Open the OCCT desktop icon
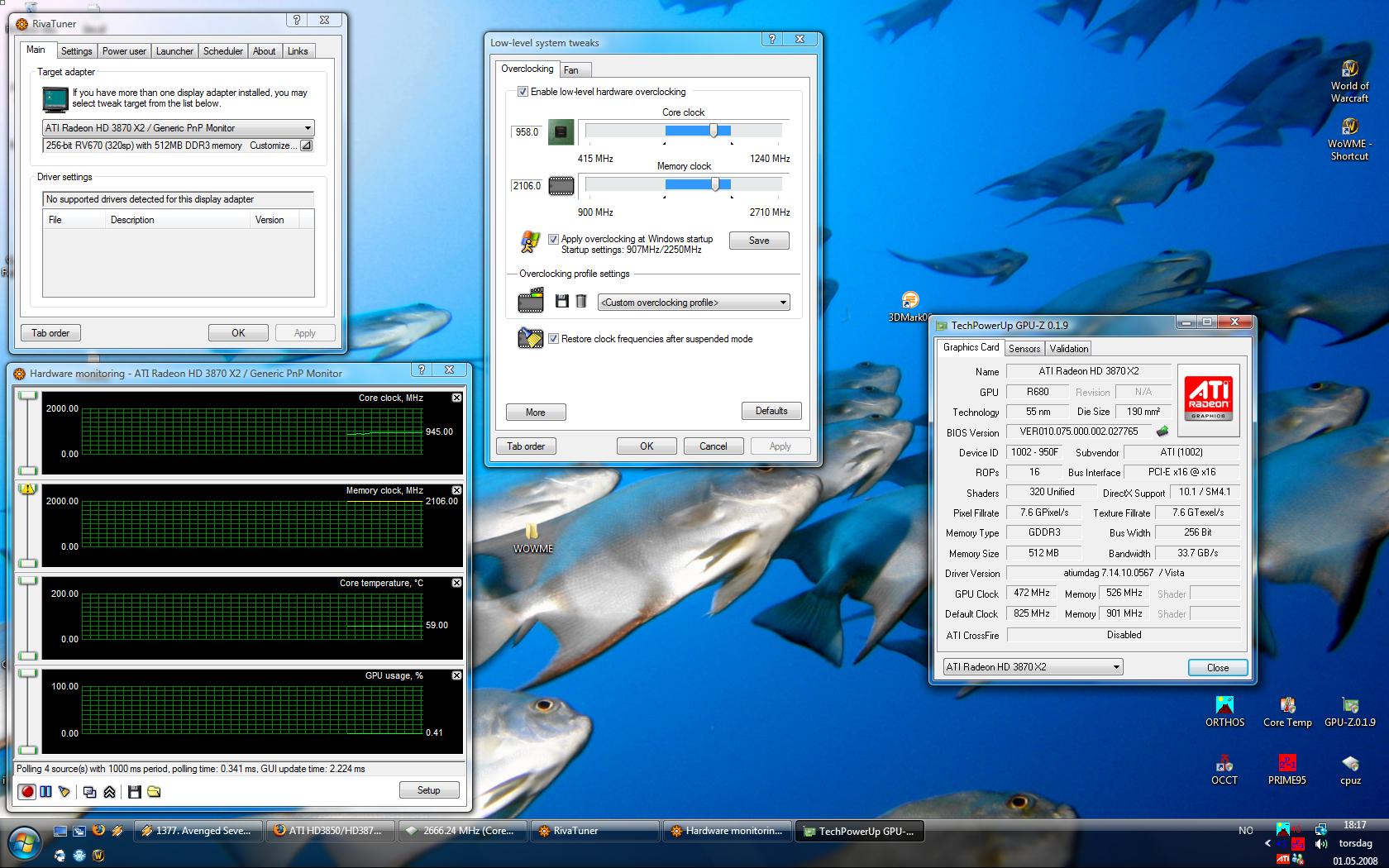The image size is (1389, 868). coord(1224,770)
